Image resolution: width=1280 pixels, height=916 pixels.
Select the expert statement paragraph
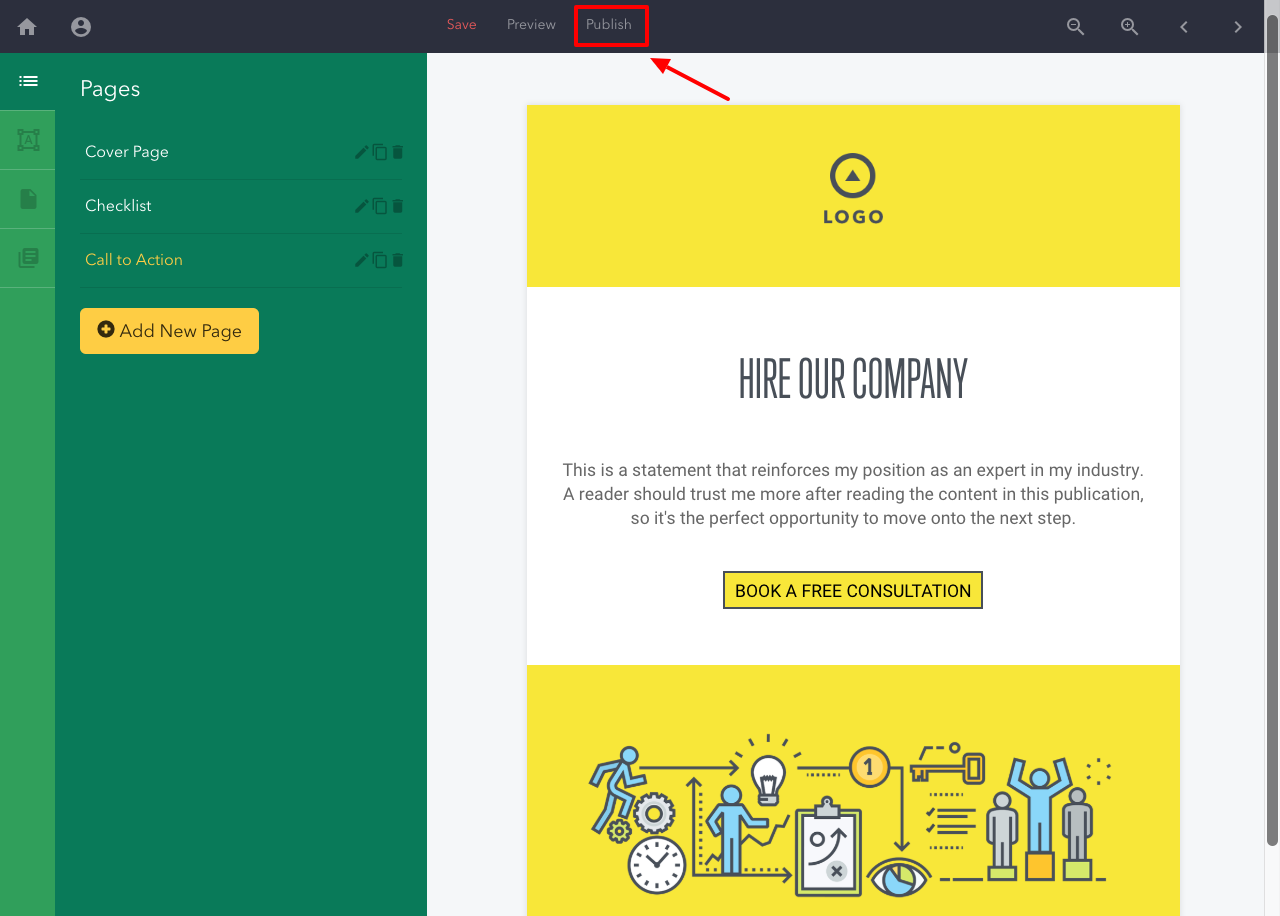point(853,494)
